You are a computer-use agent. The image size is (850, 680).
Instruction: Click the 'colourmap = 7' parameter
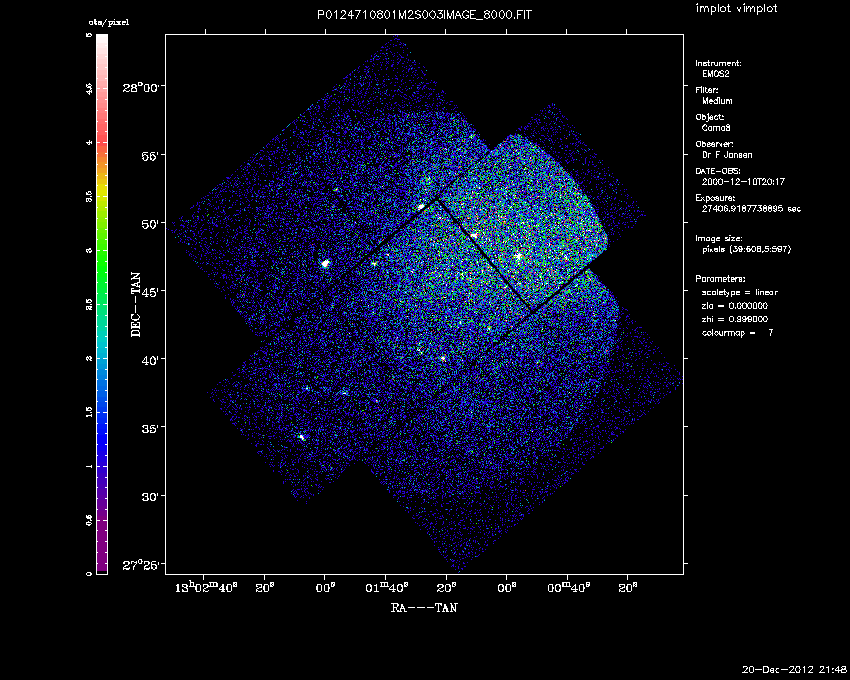737,333
